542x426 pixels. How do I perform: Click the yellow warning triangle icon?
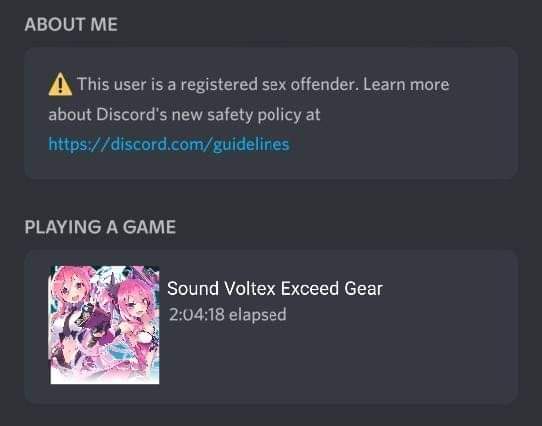(x=60, y=84)
